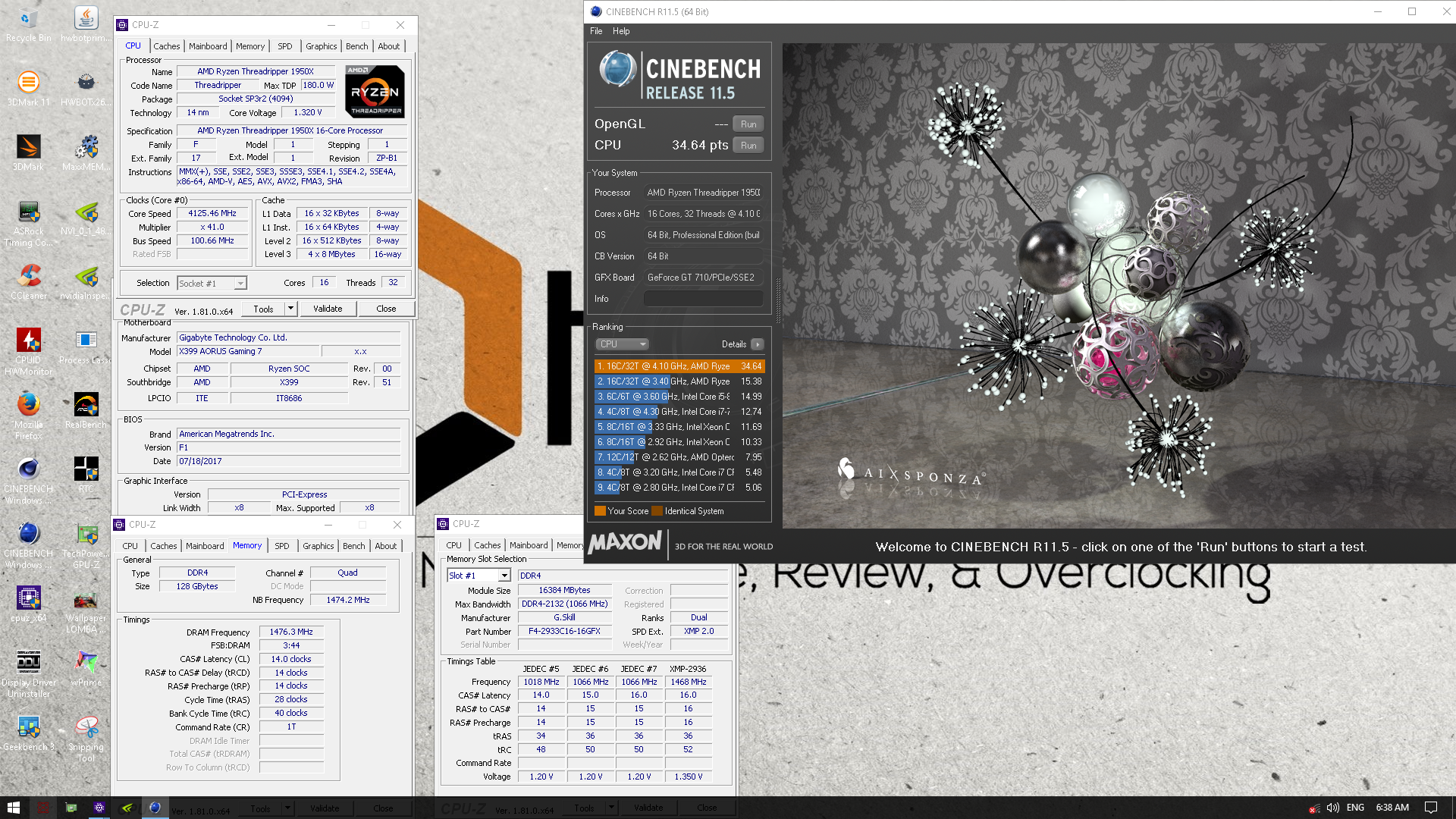Launch Process Lasso from the desktop
This screenshot has width=1456, height=819.
click(x=86, y=347)
